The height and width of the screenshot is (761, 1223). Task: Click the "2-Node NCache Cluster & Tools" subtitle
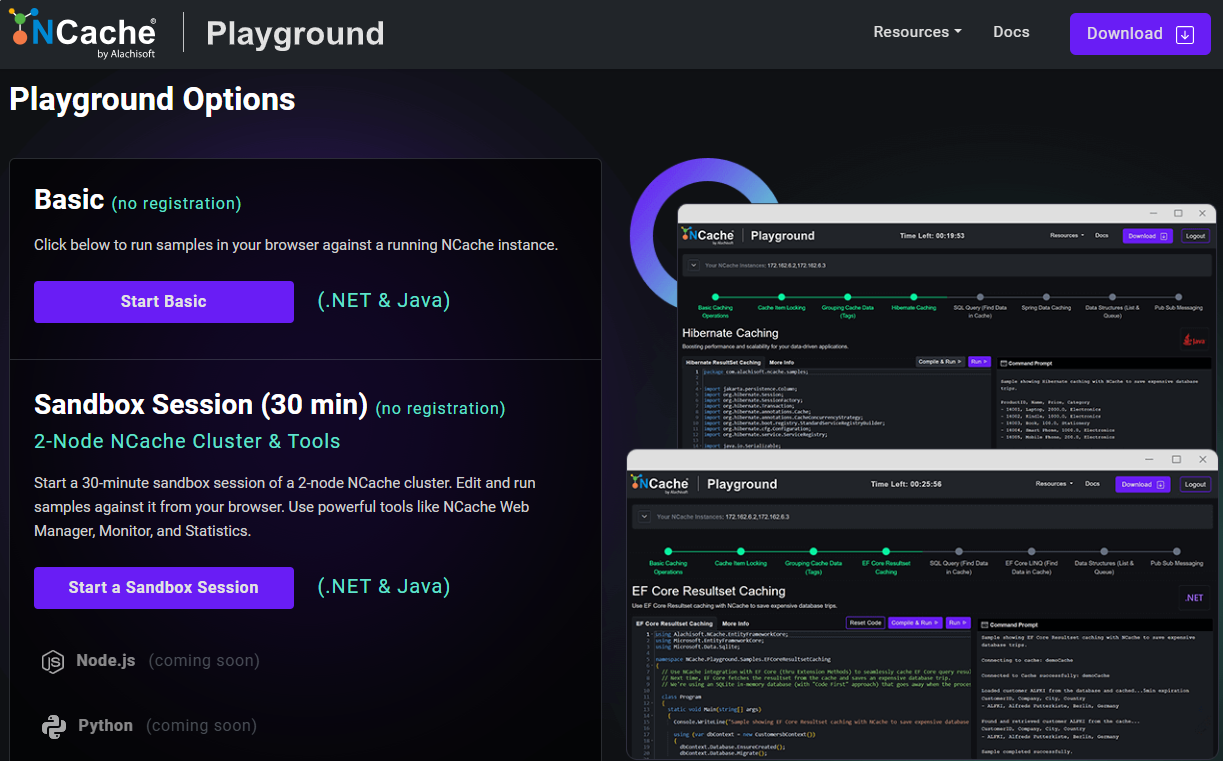(x=187, y=441)
